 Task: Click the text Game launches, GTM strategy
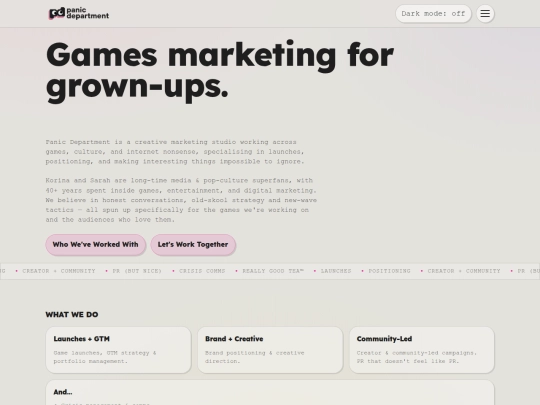click(105, 357)
